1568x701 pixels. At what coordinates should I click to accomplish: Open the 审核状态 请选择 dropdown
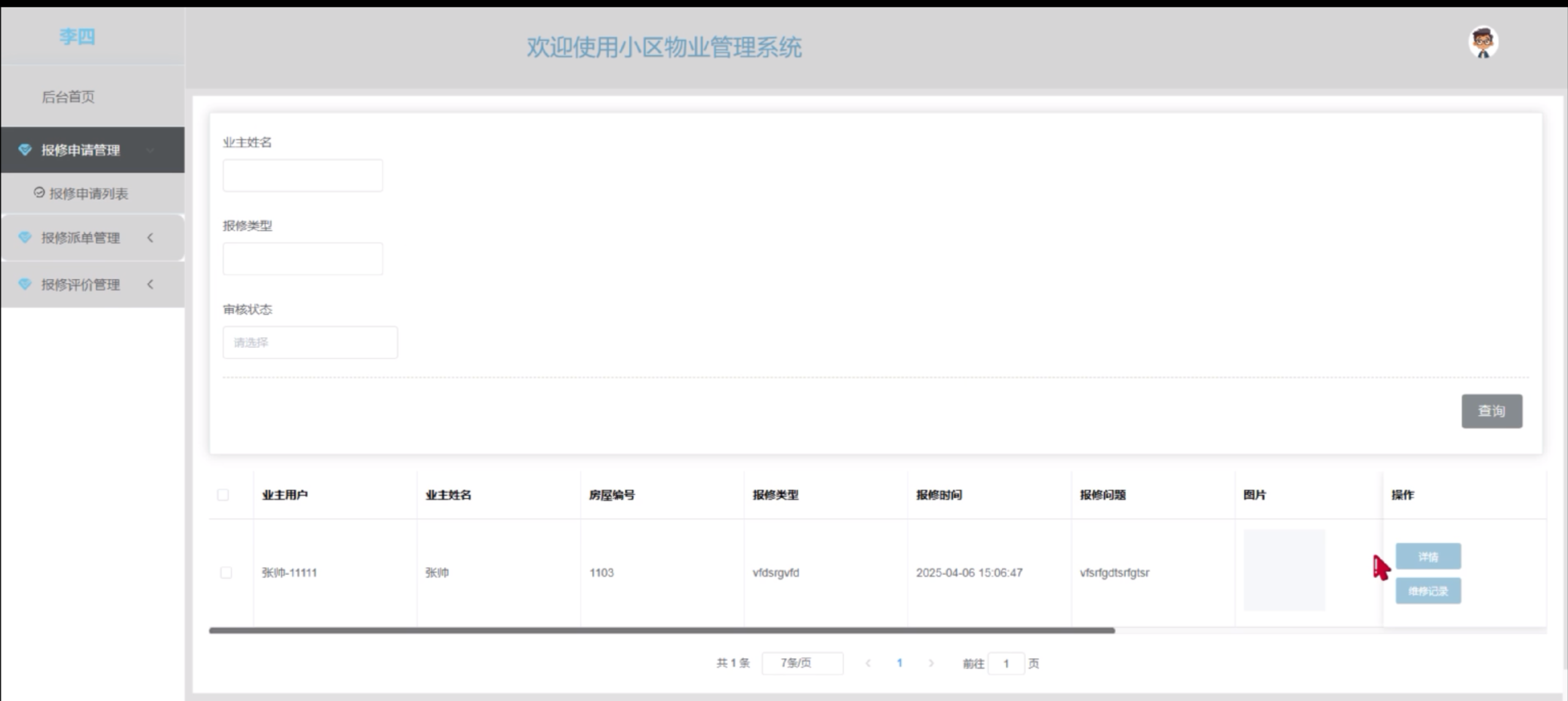point(310,342)
